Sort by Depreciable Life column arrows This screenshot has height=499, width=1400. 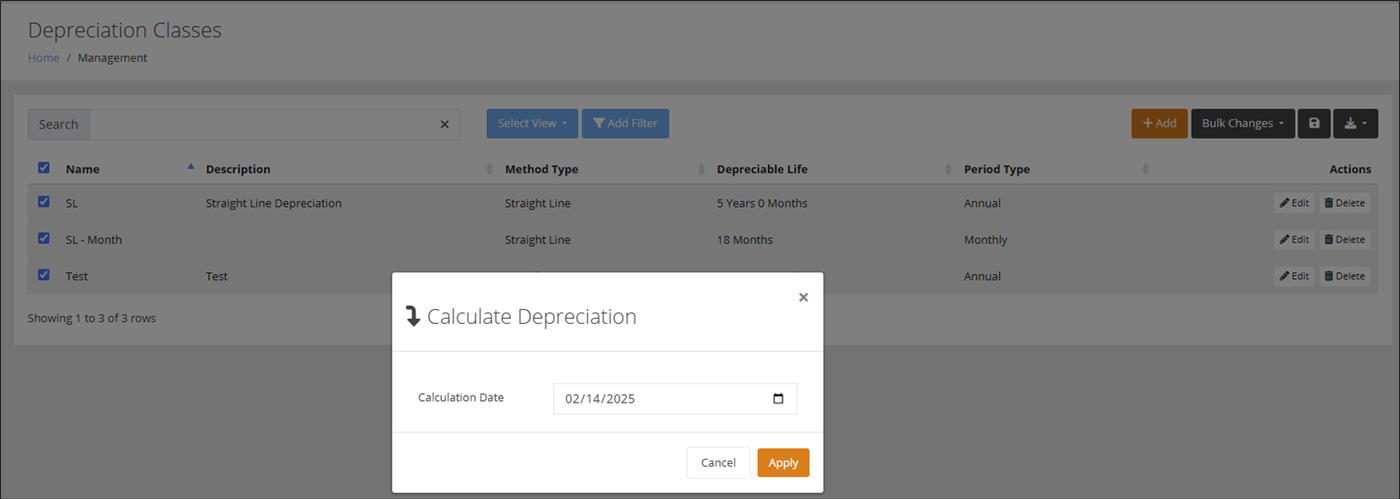click(x=948, y=169)
